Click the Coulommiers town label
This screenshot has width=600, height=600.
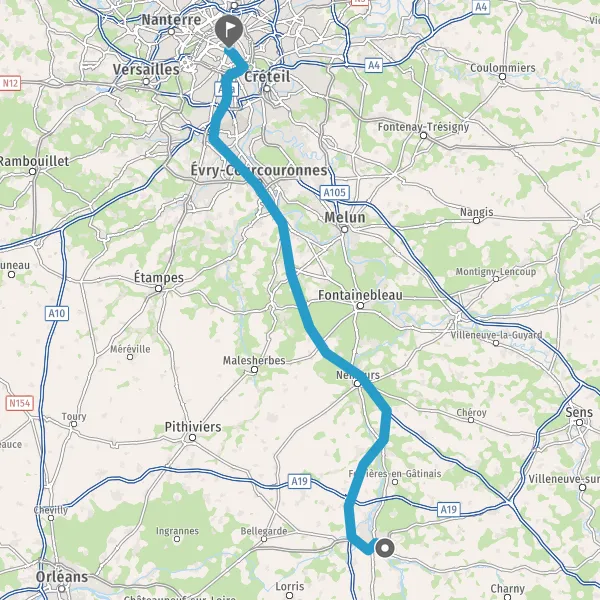pyautogui.click(x=503, y=68)
